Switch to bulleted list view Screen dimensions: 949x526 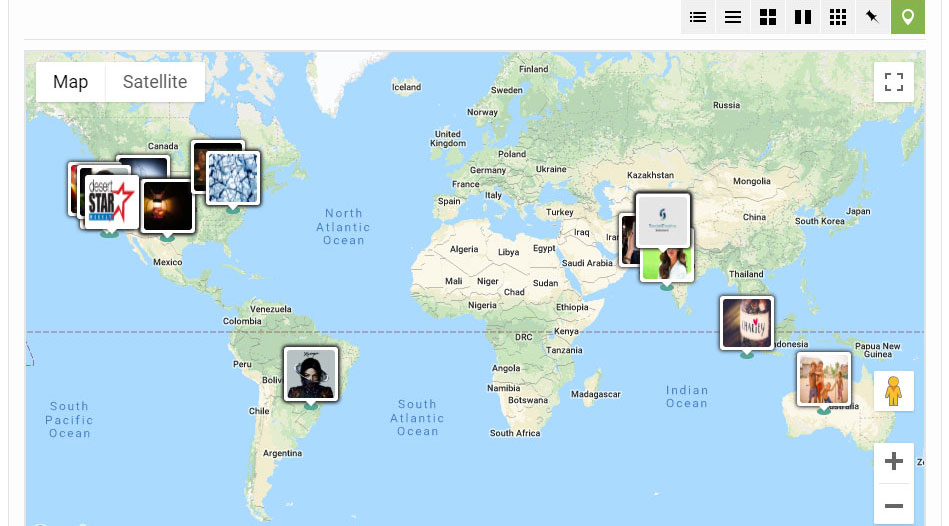pyautogui.click(x=698, y=17)
